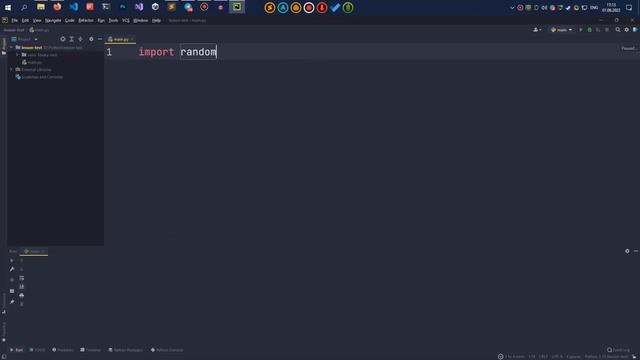Open Project panel options gear
The image size is (640, 360).
[91, 39]
